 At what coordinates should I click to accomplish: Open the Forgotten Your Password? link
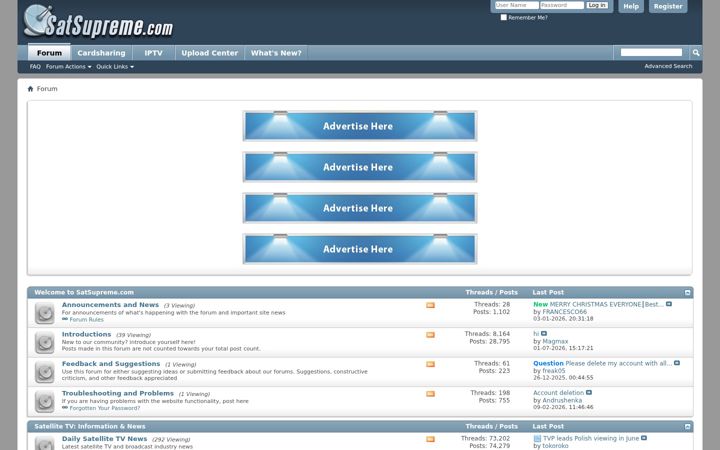(x=105, y=408)
